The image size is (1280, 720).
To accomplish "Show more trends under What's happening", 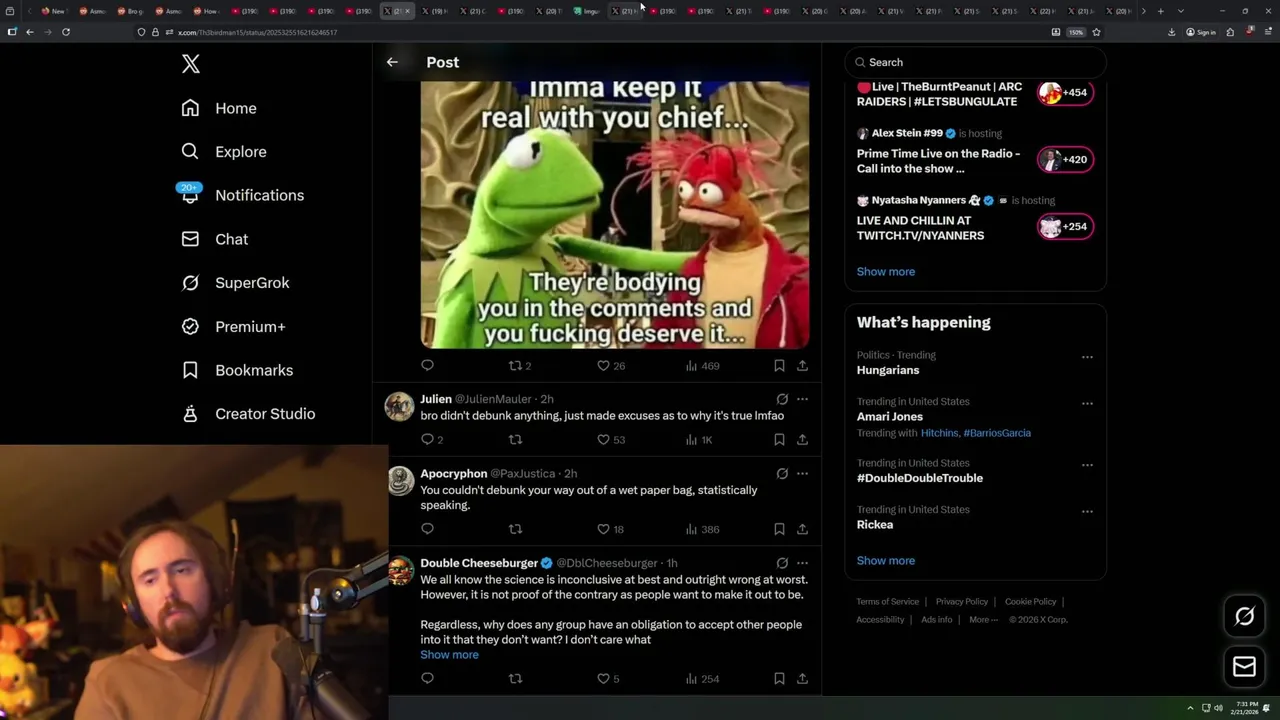I will coord(885,561).
